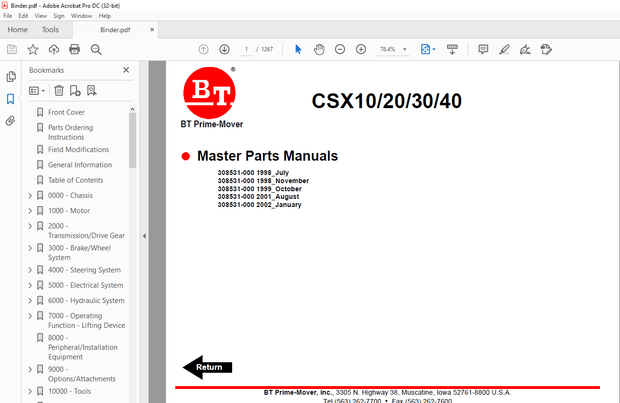The image size is (620, 403).
Task: Expand 7000 - Operating Function bookmark
Action: tap(30, 316)
